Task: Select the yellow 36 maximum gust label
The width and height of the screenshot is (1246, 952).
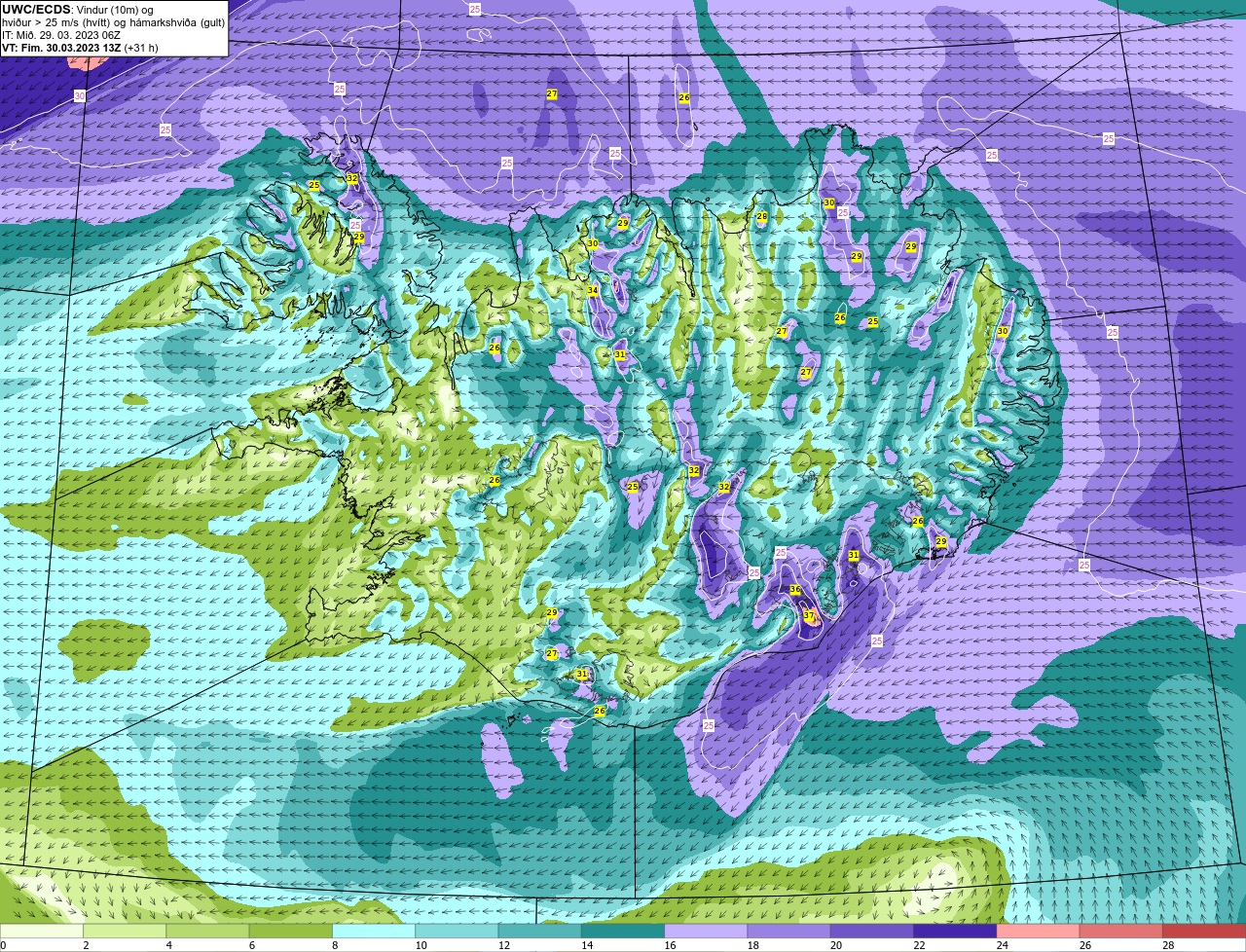Action: coord(795,590)
